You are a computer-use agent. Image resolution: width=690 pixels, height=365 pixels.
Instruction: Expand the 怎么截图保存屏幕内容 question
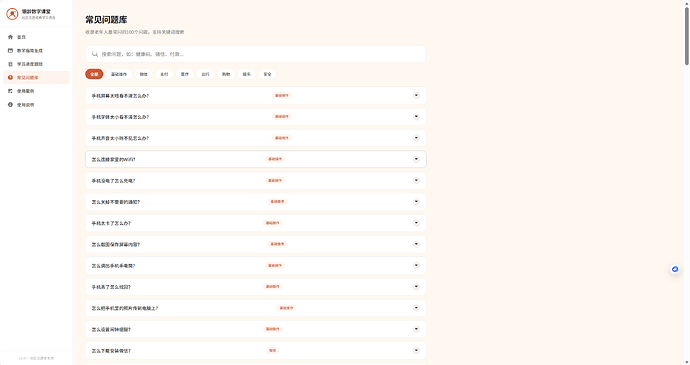pos(416,244)
